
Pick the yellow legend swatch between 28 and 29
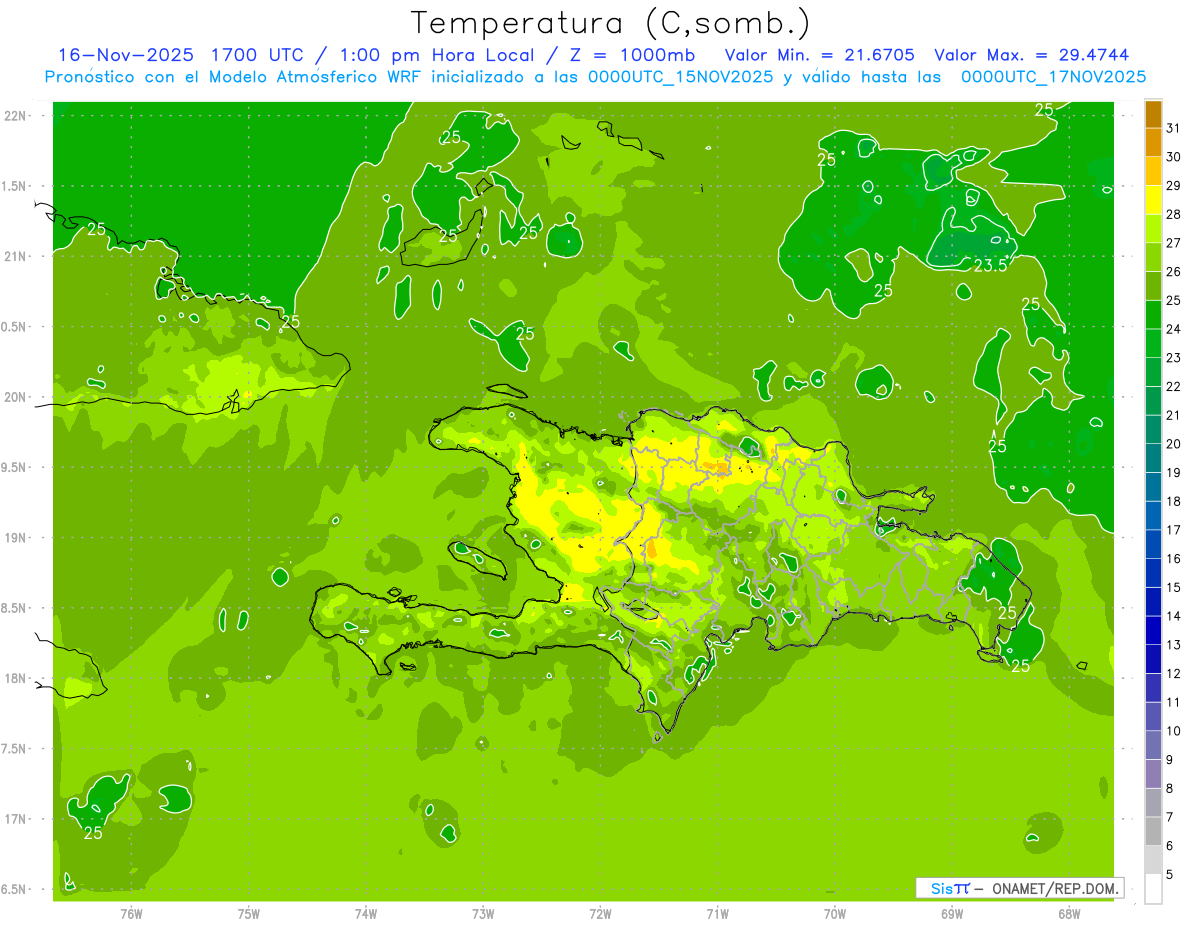tap(1153, 200)
